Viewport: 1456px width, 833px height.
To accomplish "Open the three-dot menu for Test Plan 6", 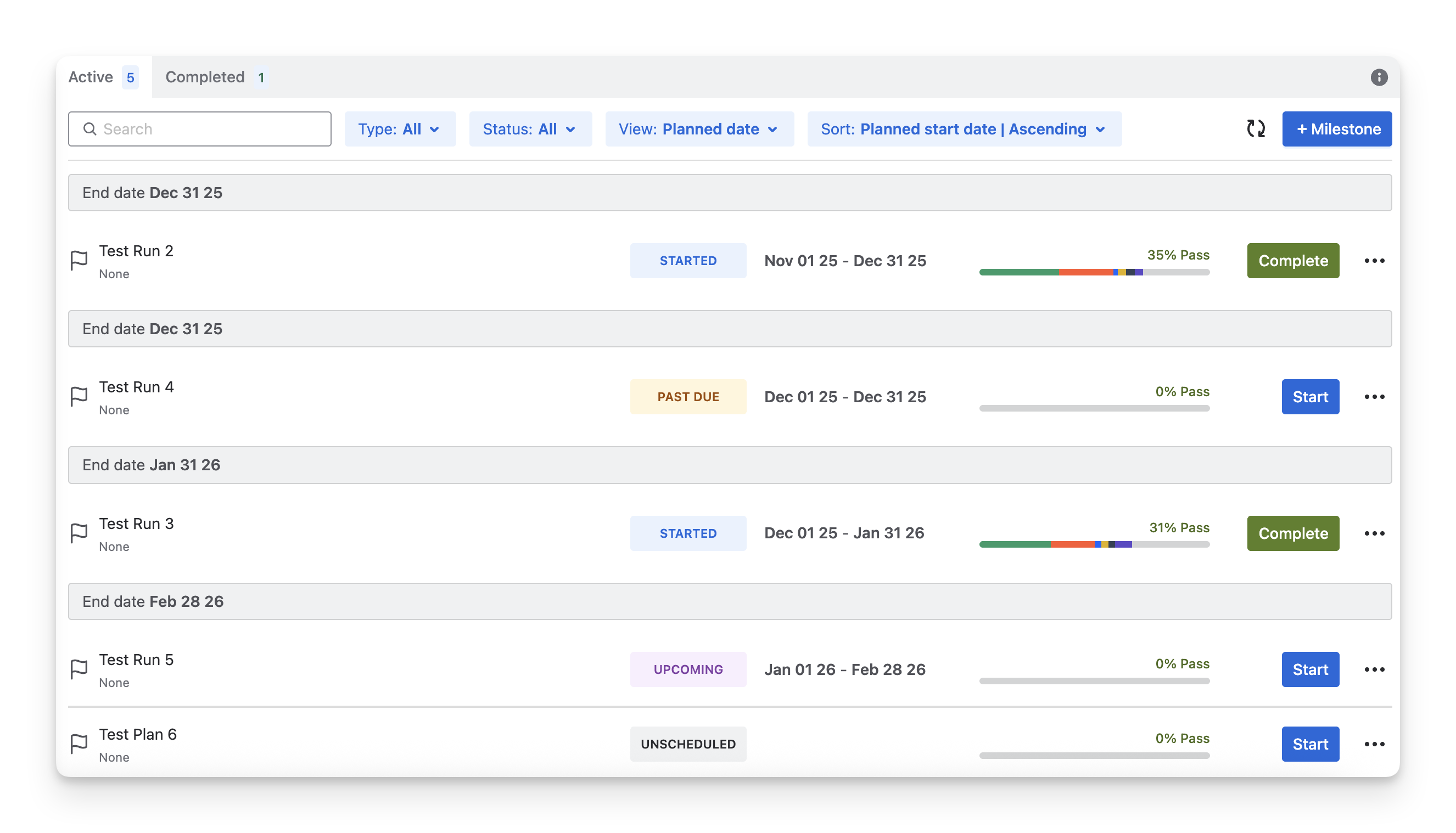I will click(x=1374, y=744).
